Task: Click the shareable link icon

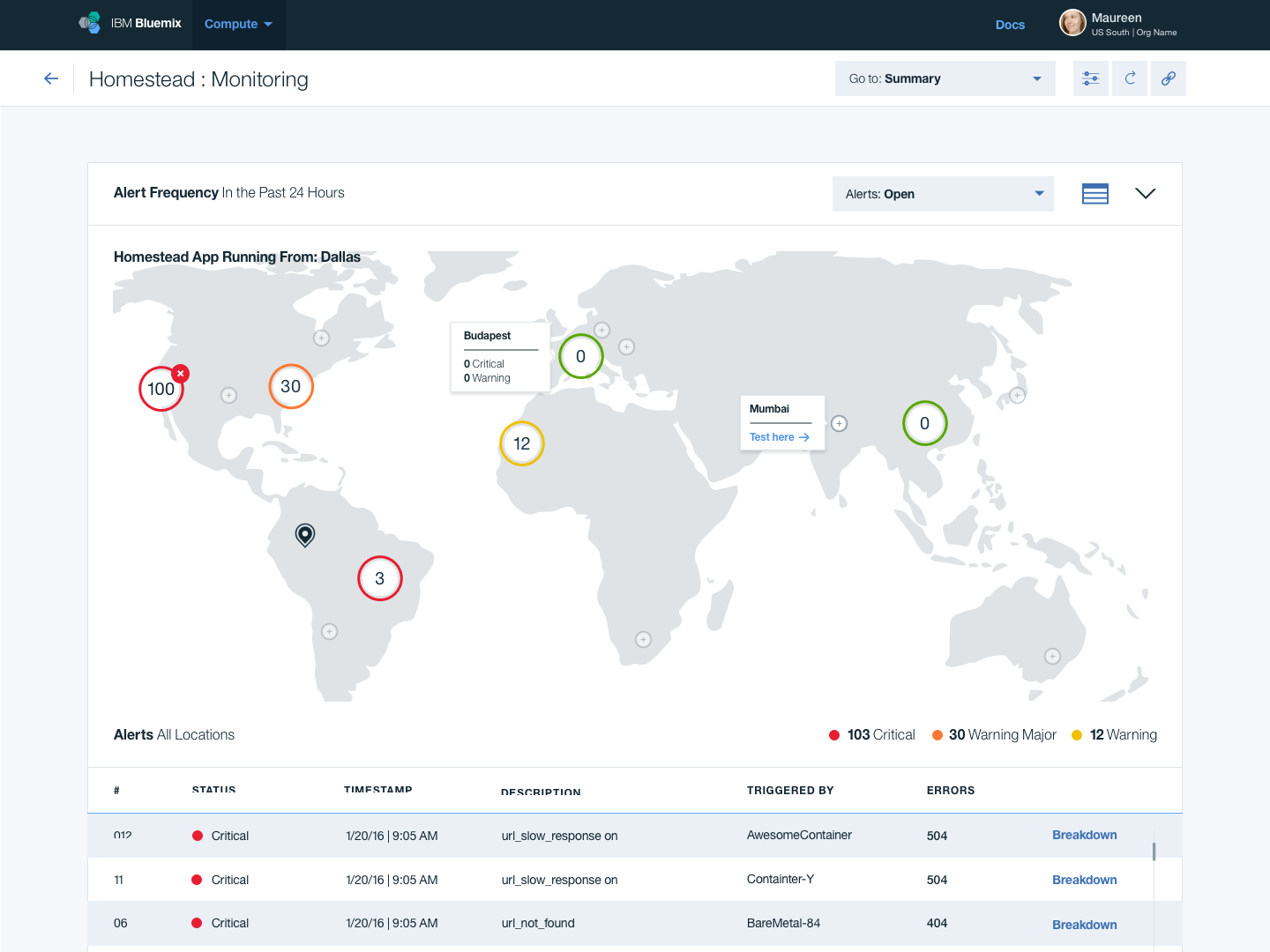Action: tap(1169, 78)
